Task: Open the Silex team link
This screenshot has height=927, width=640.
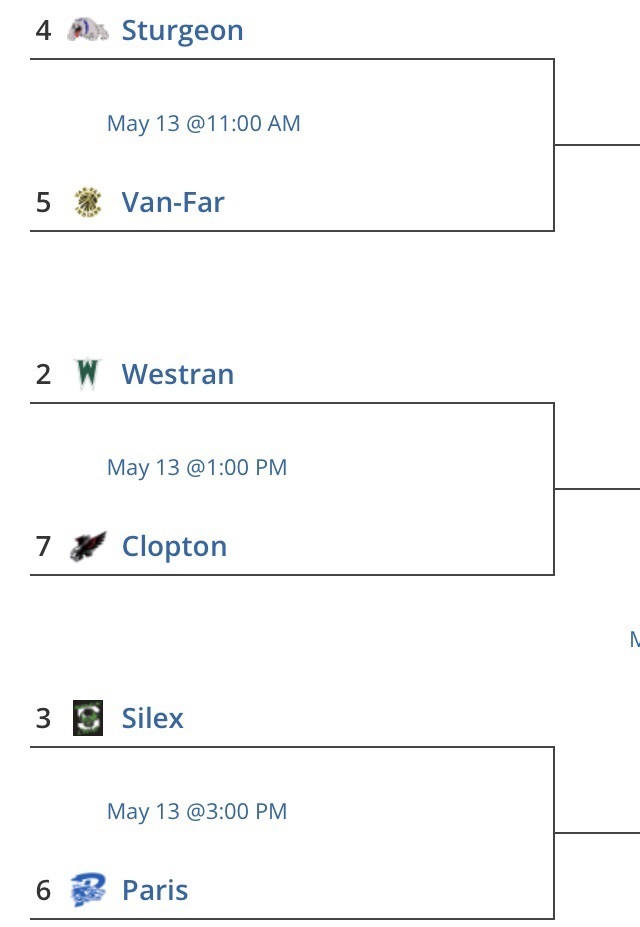Action: click(152, 718)
